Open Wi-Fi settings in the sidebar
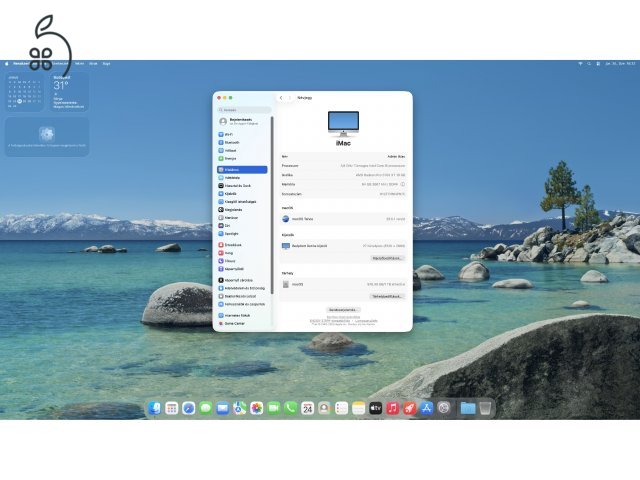640x480 pixels. (x=242, y=134)
